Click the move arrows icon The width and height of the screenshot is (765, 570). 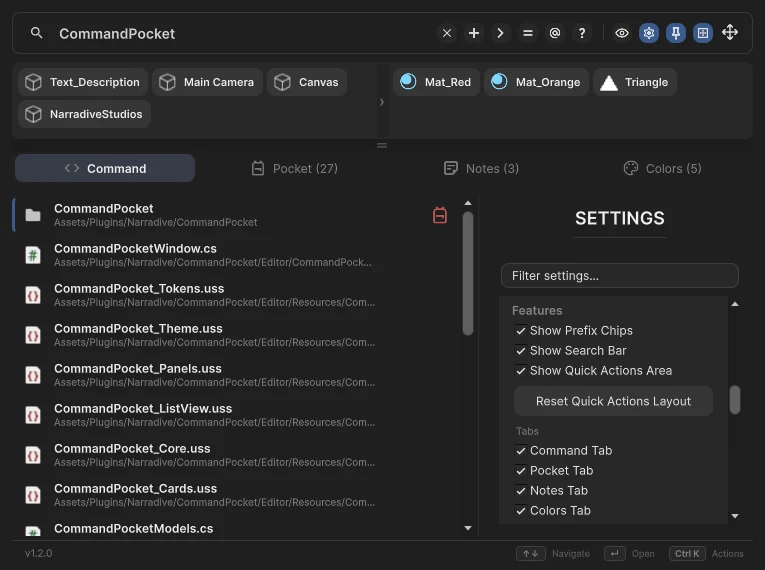click(730, 33)
